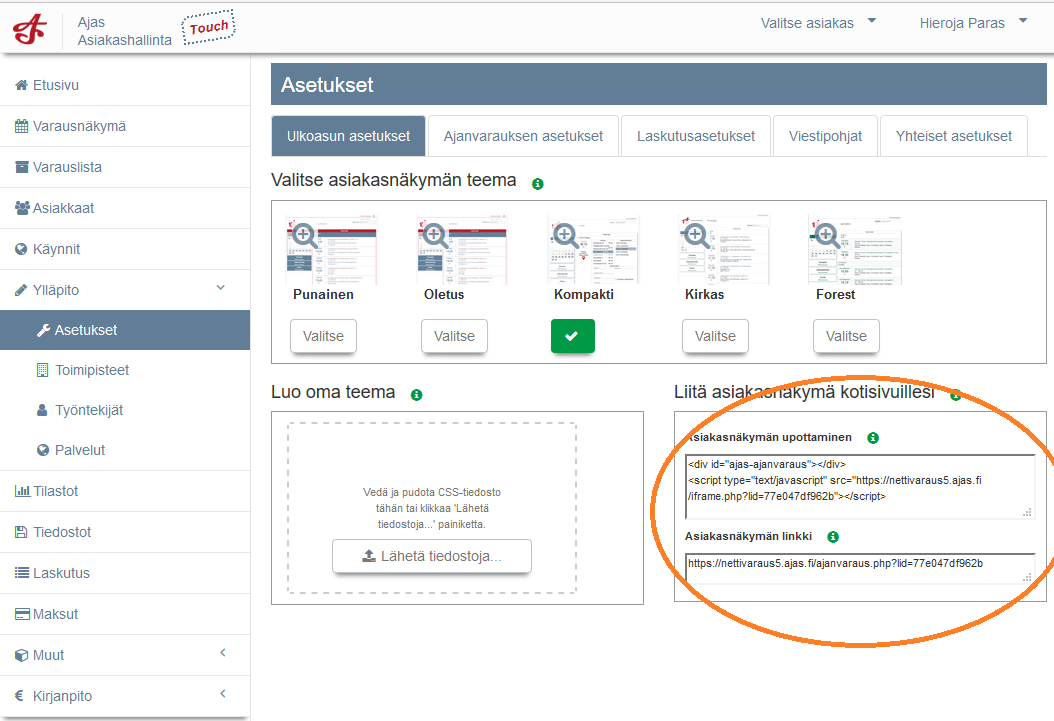
Task: Click the Lähetä tiedostoja upload button
Action: coord(432,556)
